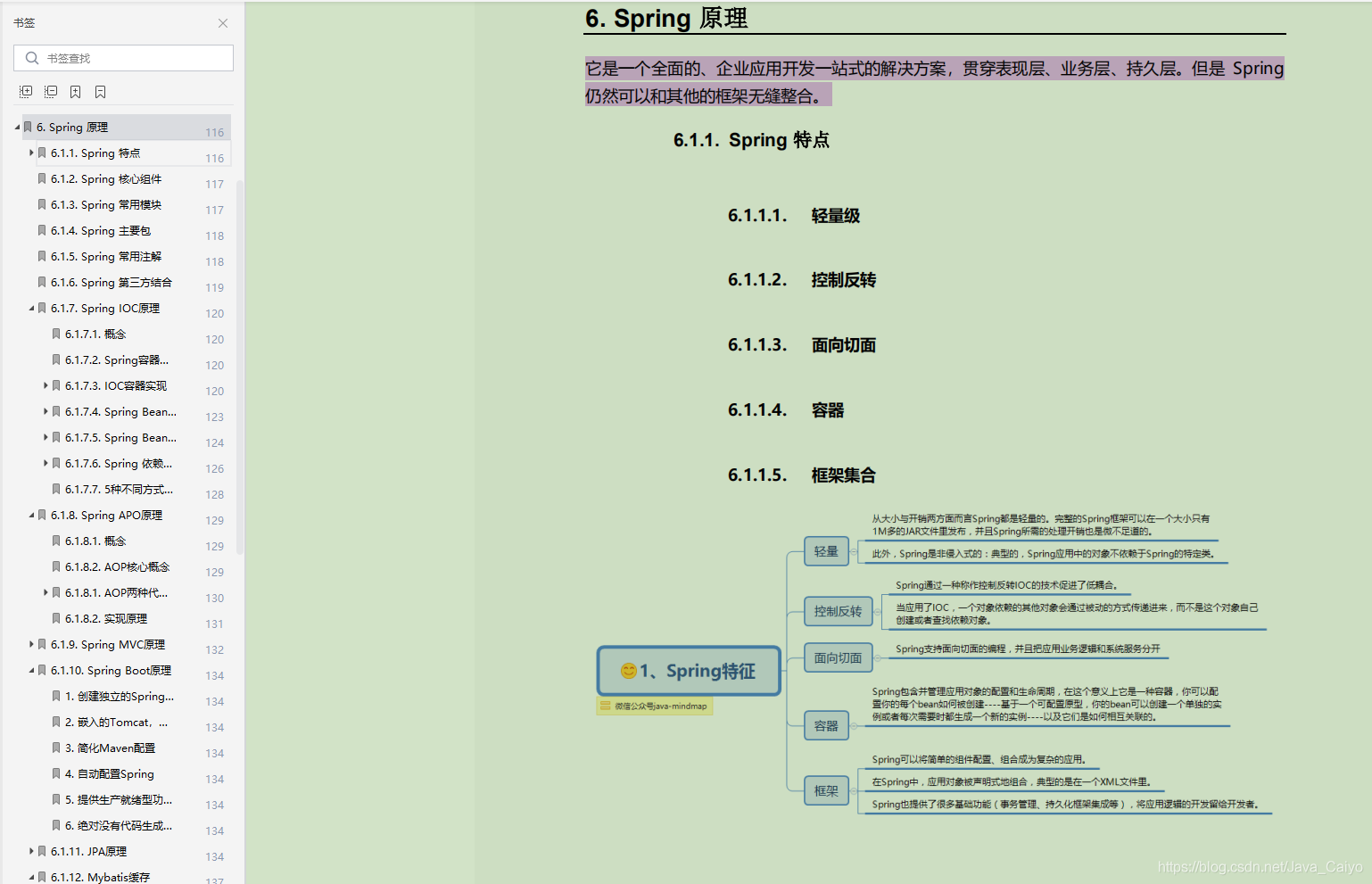Open bookmark 6.1.8.2. AOP核心概念
Screen dimensions: 1372x884
coord(117,567)
